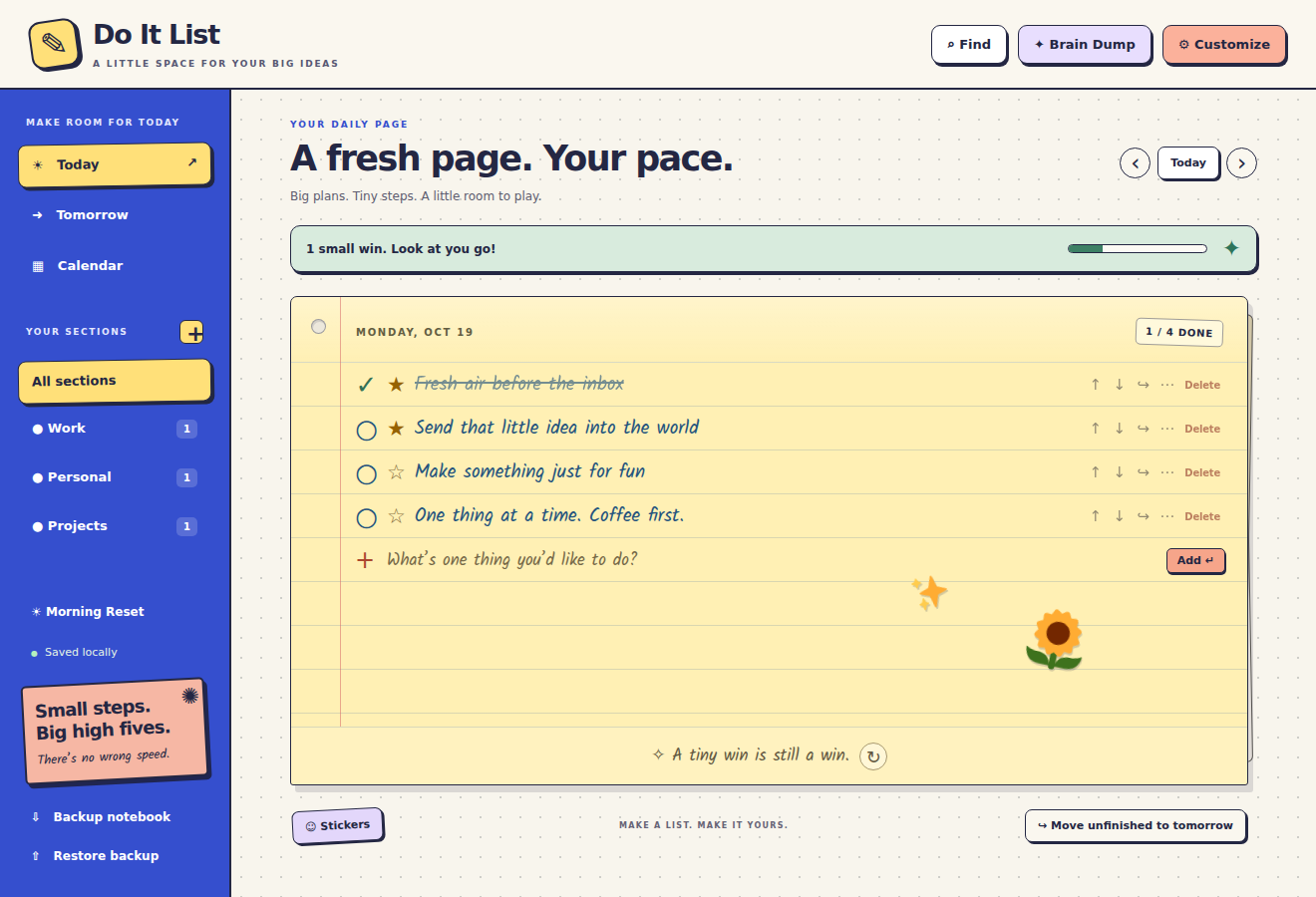The width and height of the screenshot is (1316, 897).
Task: Move 'Fresh air before the inbox' down
Action: (x=1119, y=385)
